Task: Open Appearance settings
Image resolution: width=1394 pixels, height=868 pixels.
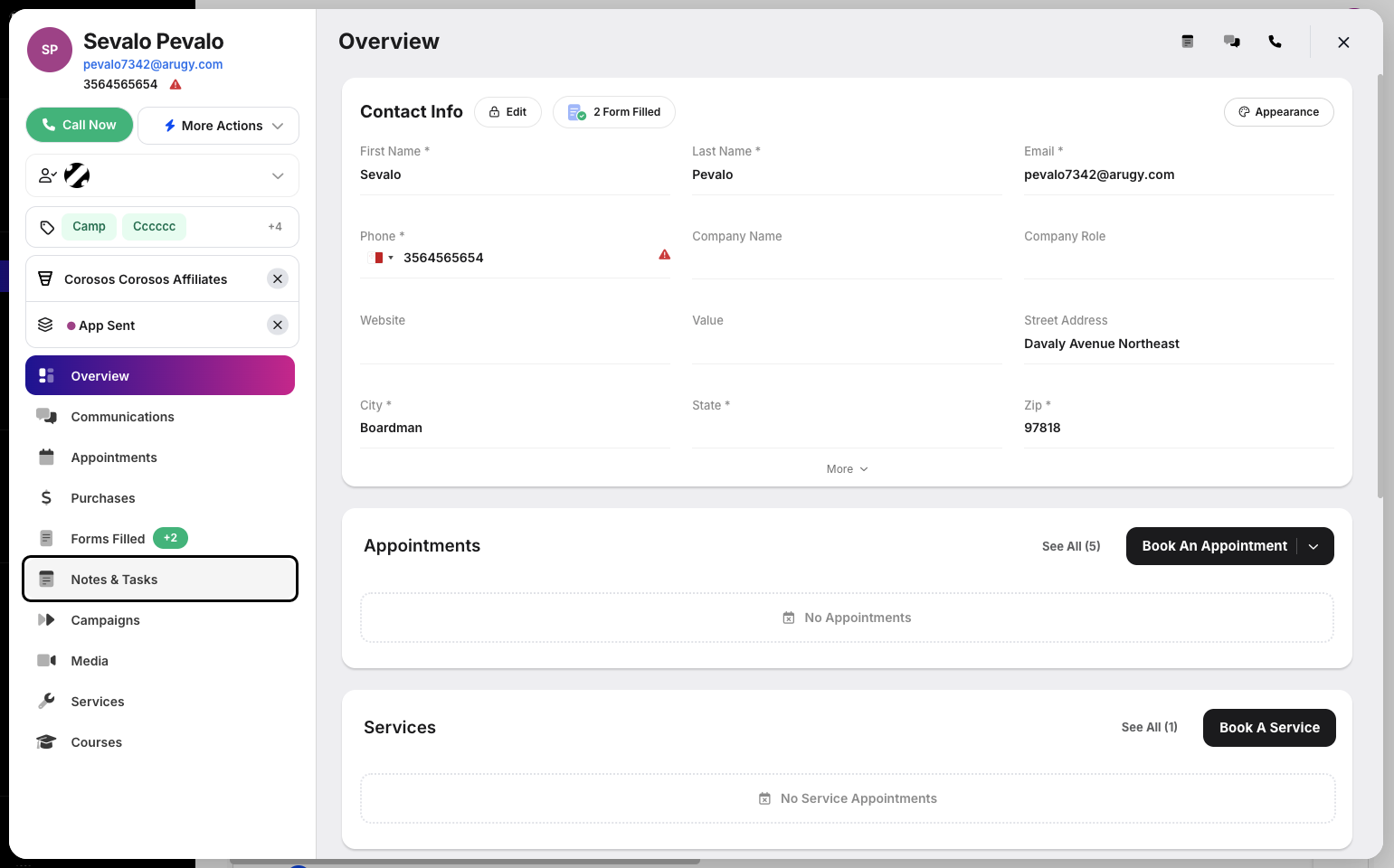Action: pyautogui.click(x=1278, y=112)
